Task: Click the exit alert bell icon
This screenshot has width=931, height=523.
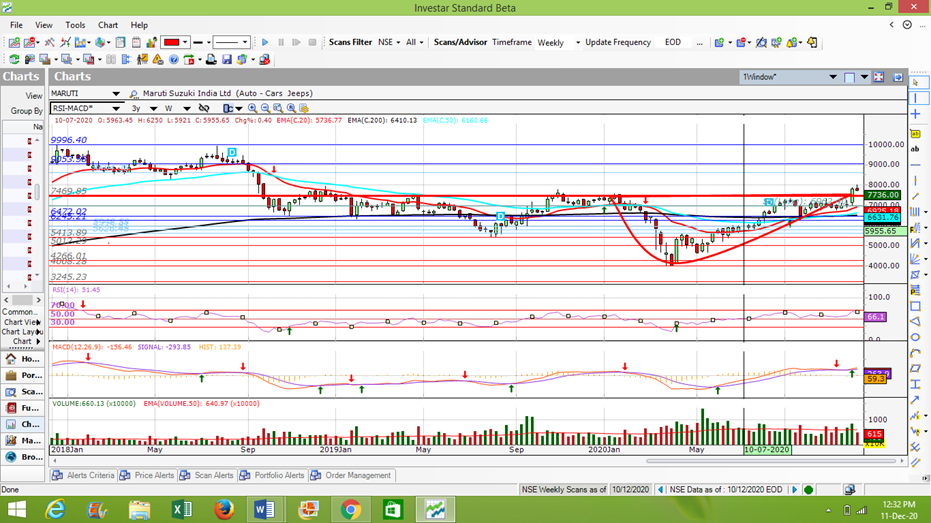Action: point(812,42)
